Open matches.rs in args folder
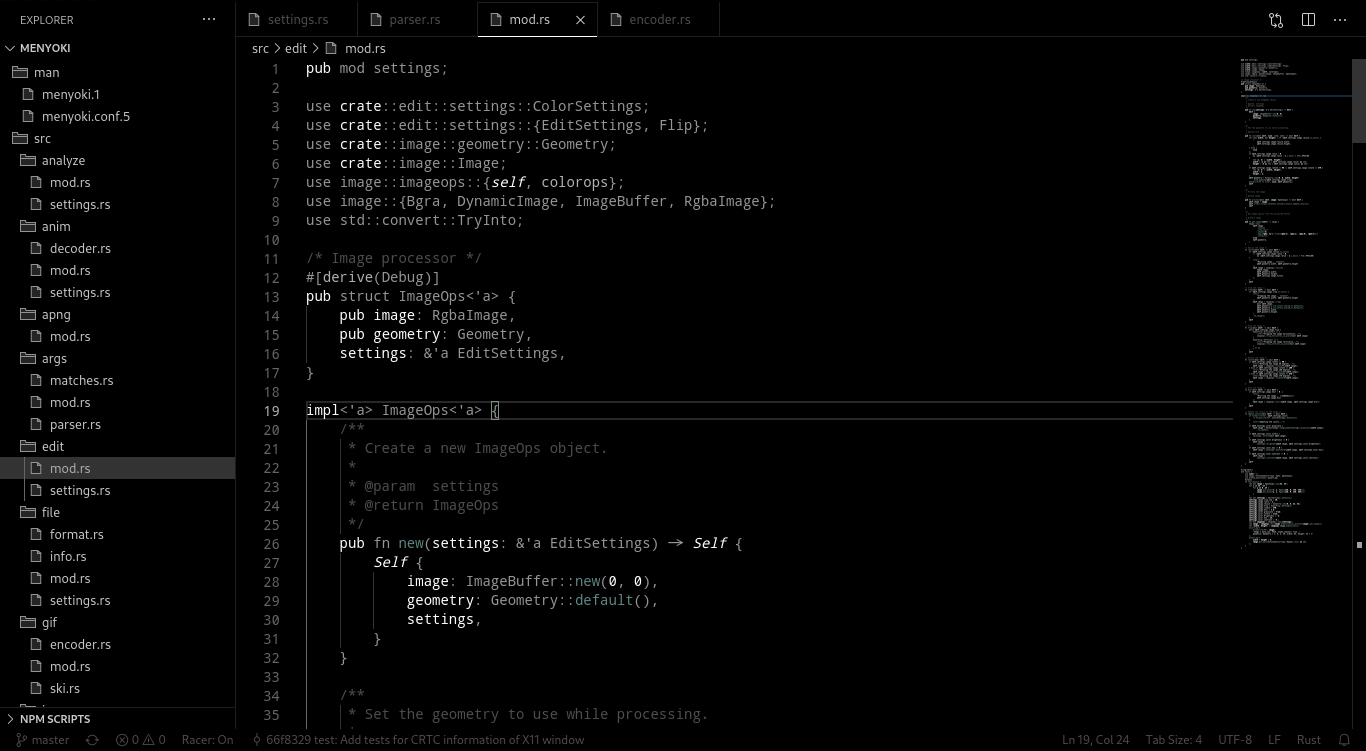The image size is (1366, 751). [117, 380]
